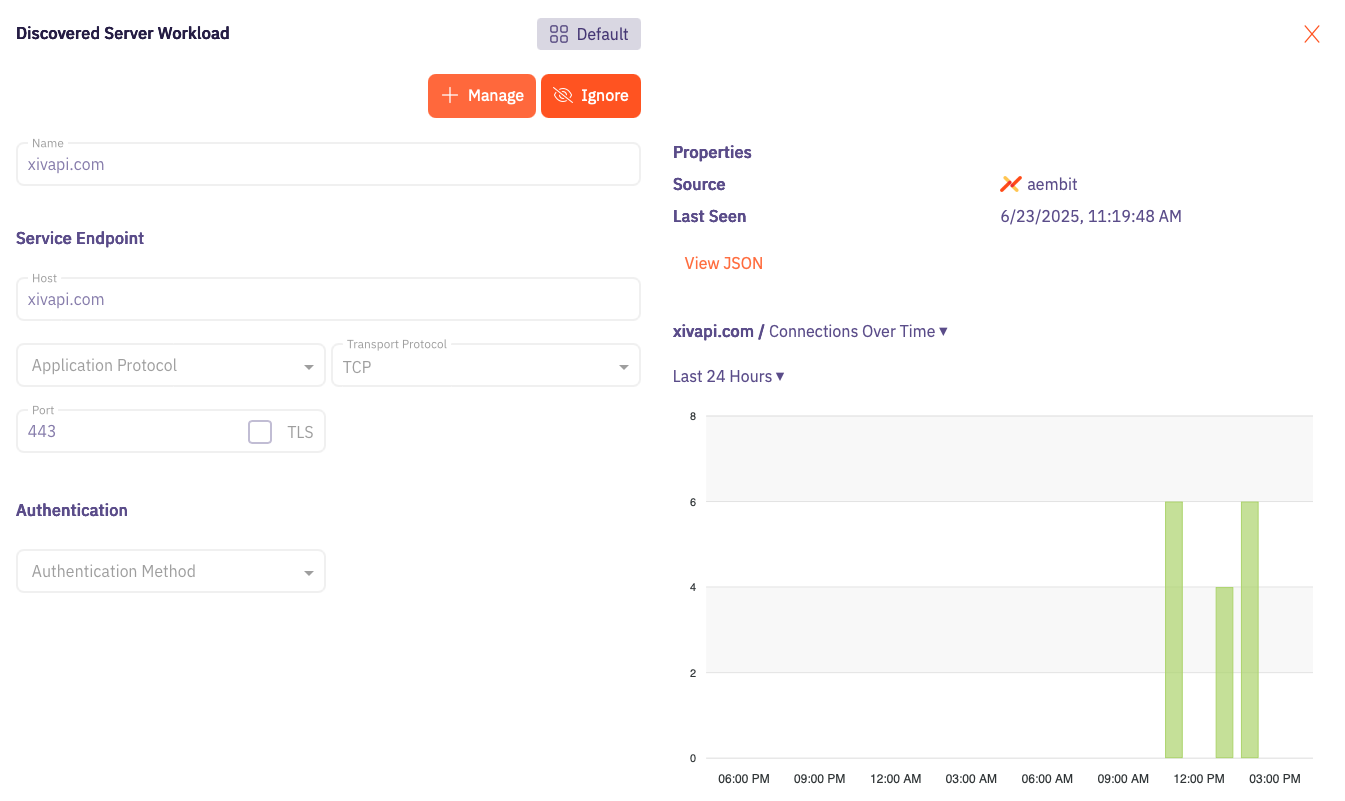Click the Ignore button
1345x801 pixels.
[x=591, y=96]
